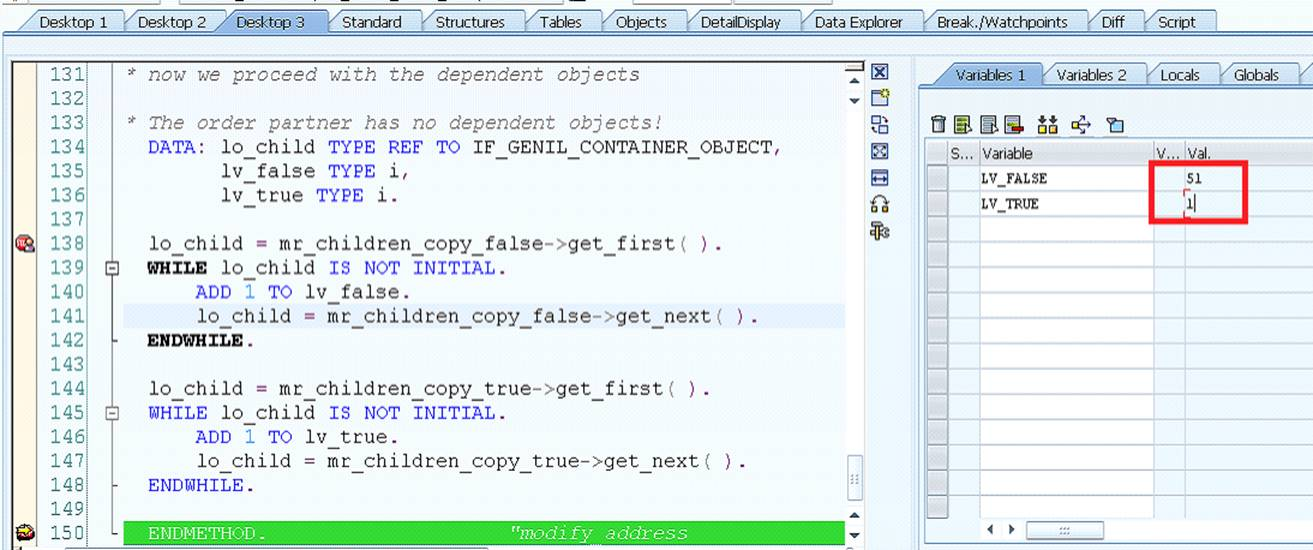Click the value field of LV_TRUE

[1248, 203]
